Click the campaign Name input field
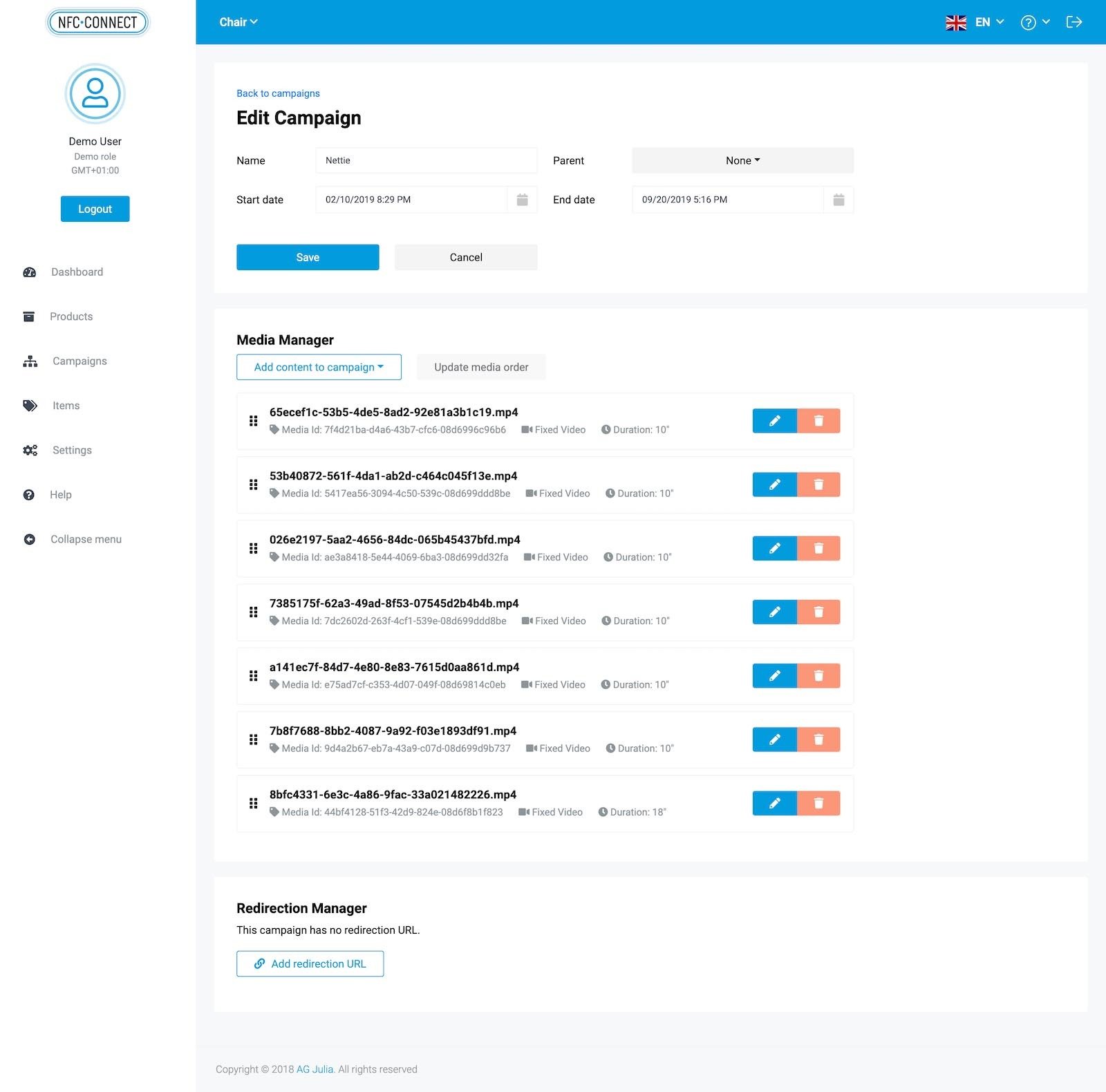Image resolution: width=1106 pixels, height=1092 pixels. (x=426, y=160)
